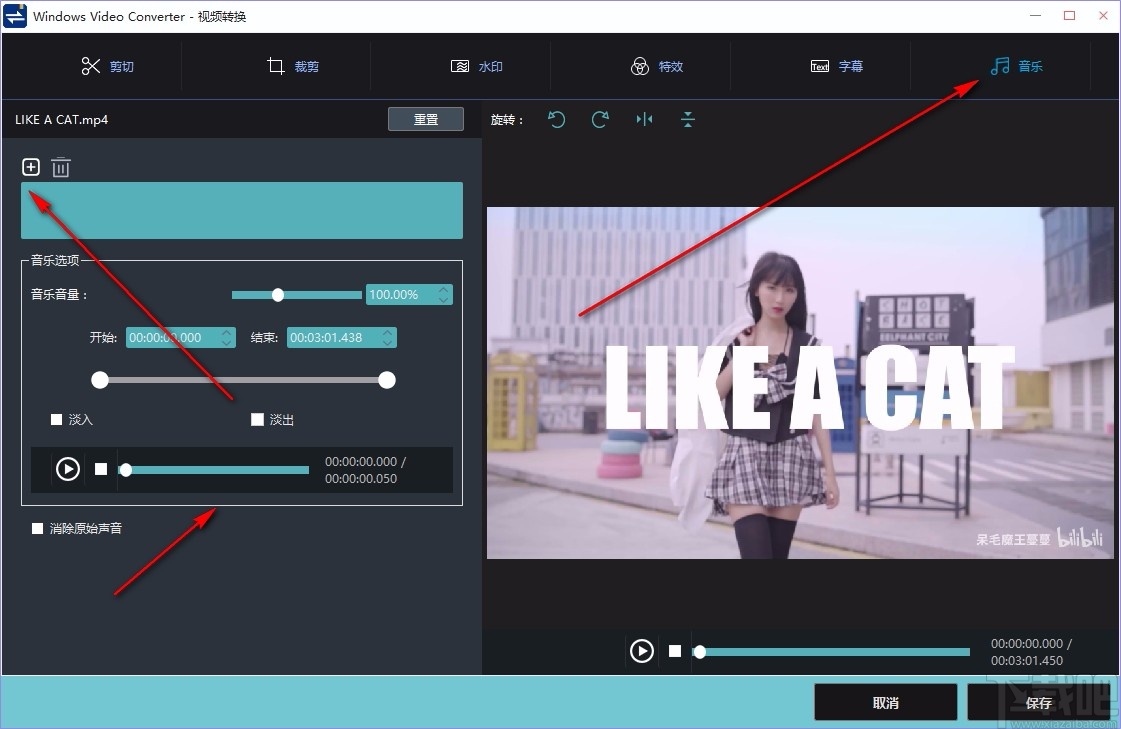Check 消除原始声音 to remove original audio

tap(37, 528)
